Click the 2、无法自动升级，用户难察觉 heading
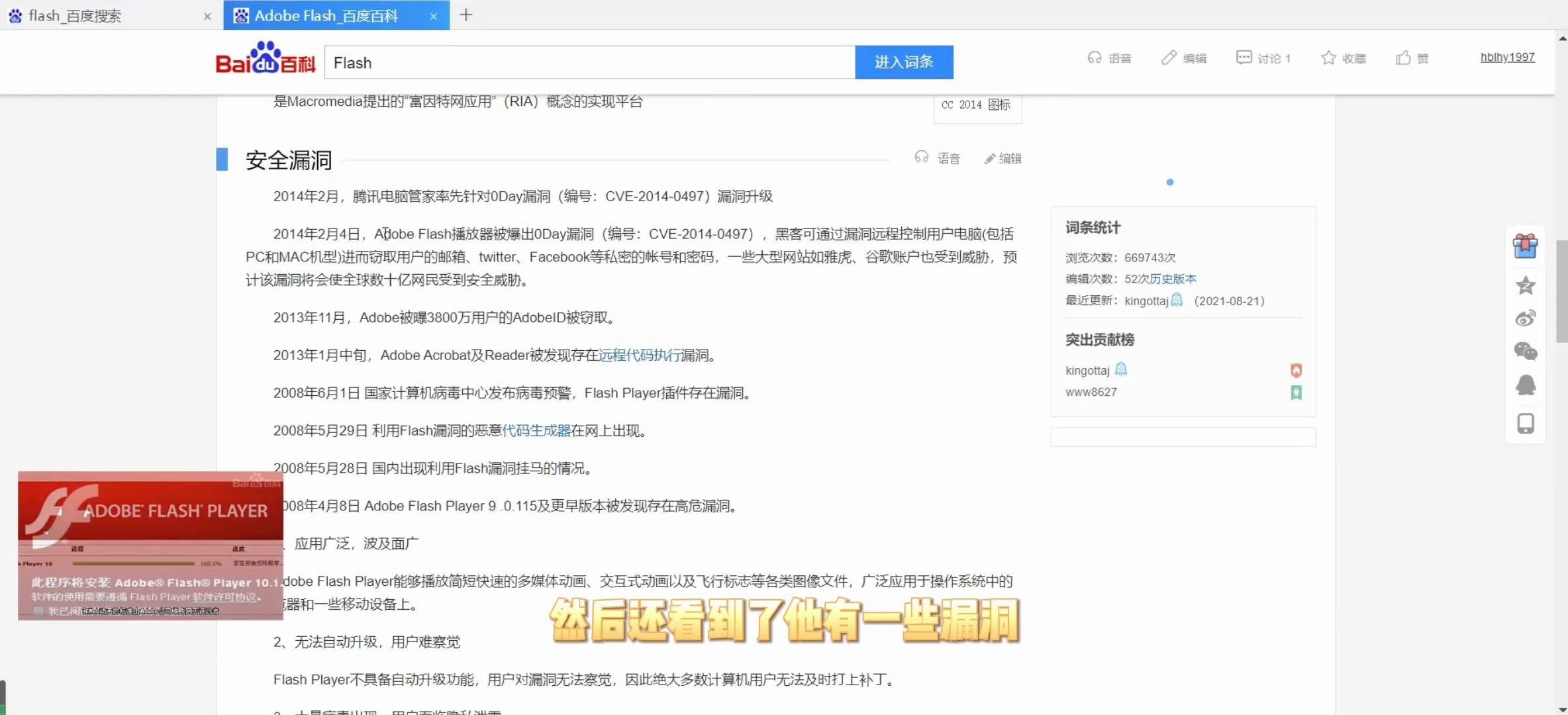 click(366, 642)
